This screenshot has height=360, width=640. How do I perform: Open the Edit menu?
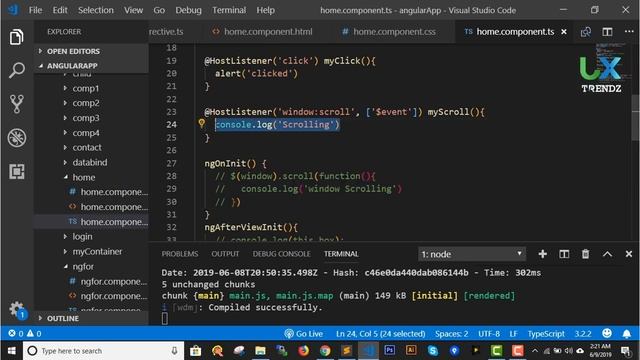(60, 10)
